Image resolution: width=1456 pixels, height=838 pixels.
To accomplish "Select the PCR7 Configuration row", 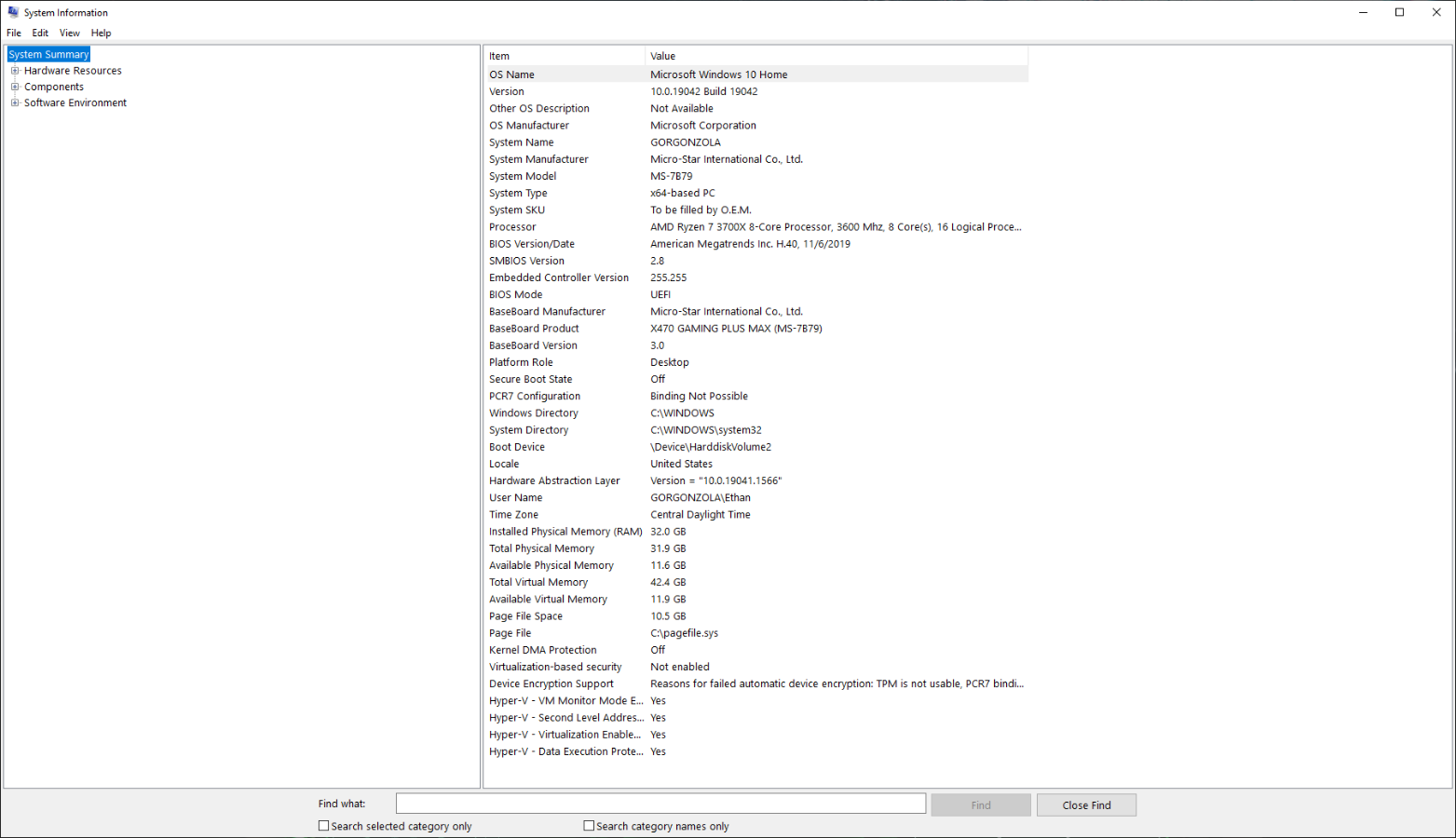I will 756,396.
